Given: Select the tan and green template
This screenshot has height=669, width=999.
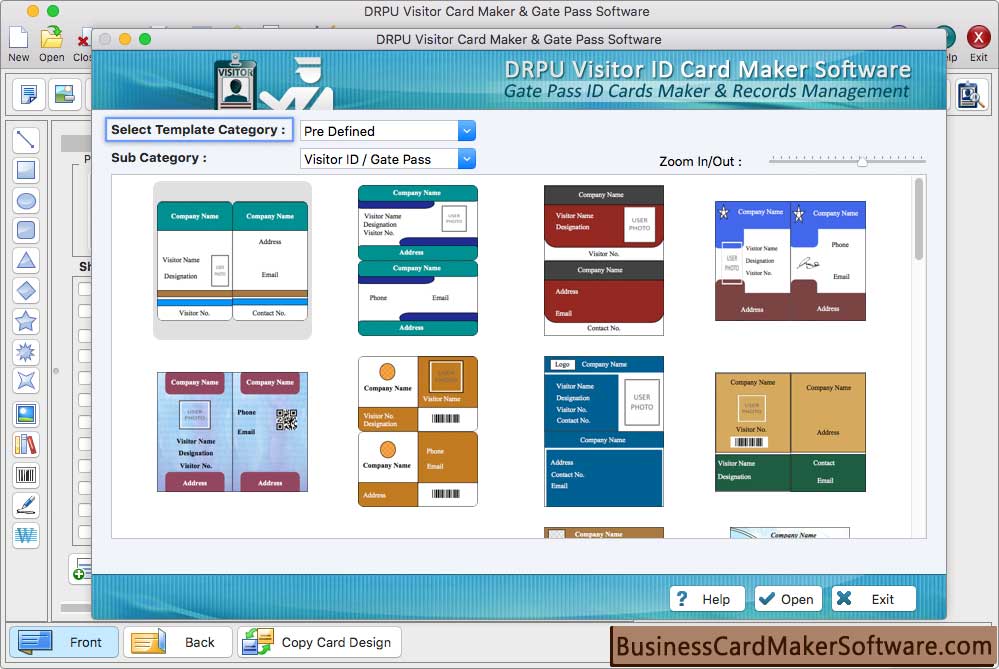Looking at the screenshot, I should [790, 431].
